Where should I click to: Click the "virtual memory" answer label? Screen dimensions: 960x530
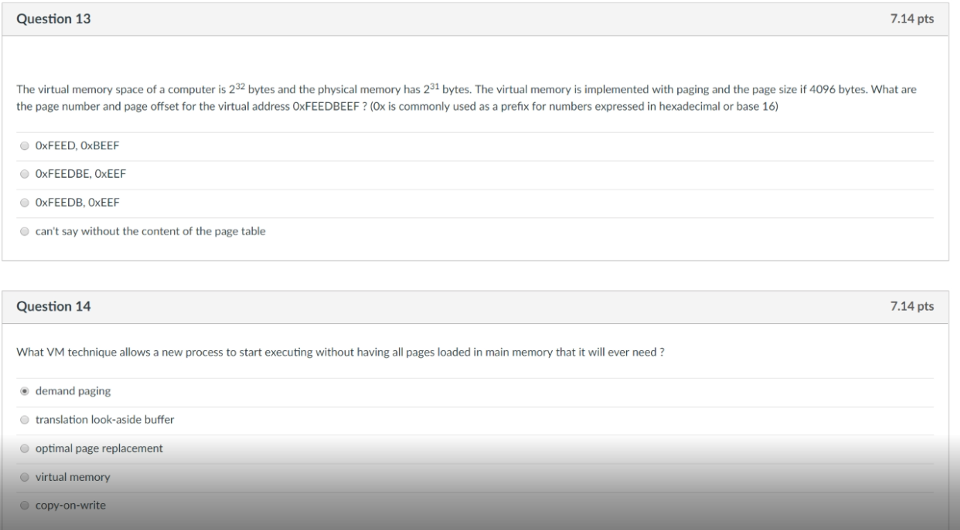[x=73, y=477]
